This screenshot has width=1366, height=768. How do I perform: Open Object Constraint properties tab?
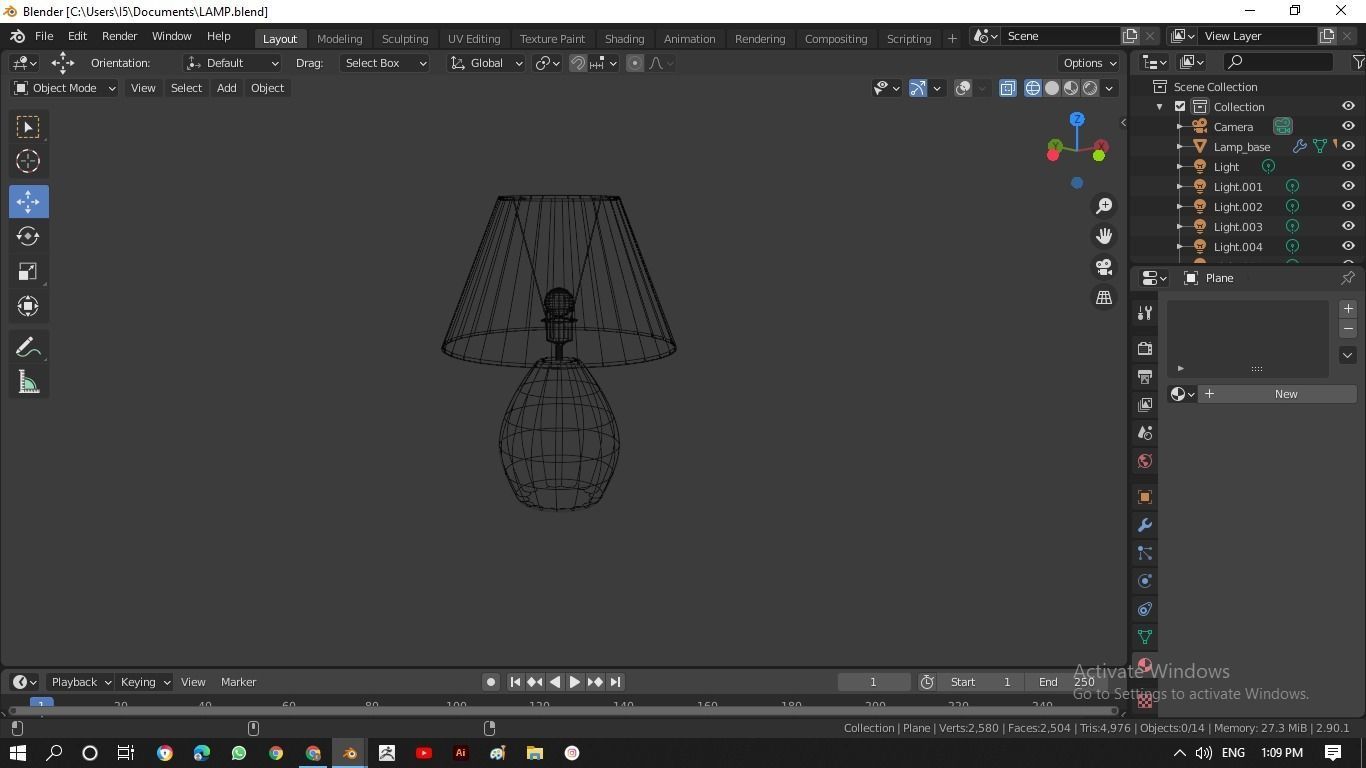pyautogui.click(x=1145, y=609)
